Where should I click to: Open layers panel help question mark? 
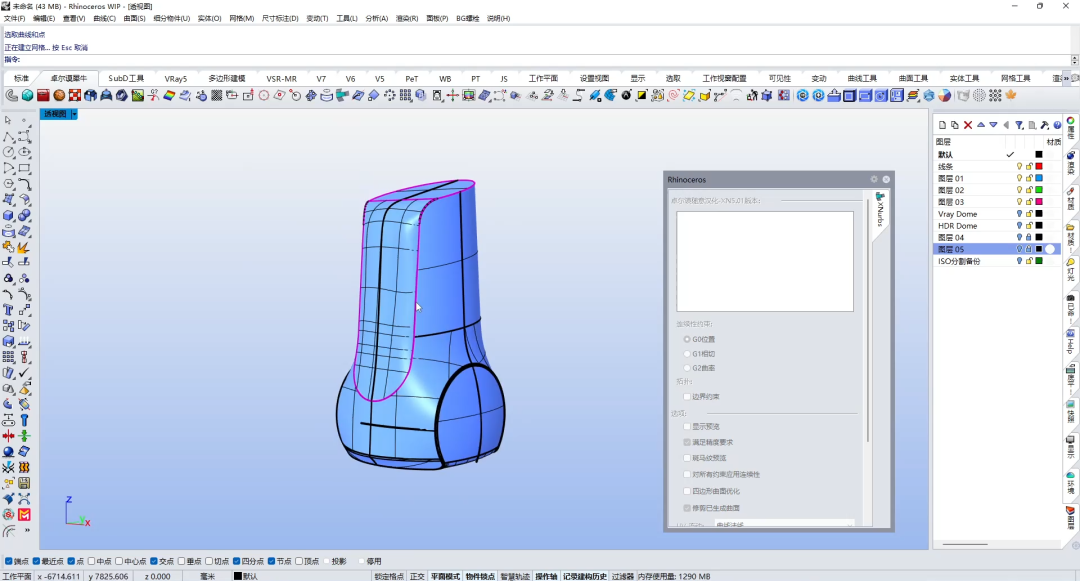click(x=1057, y=125)
